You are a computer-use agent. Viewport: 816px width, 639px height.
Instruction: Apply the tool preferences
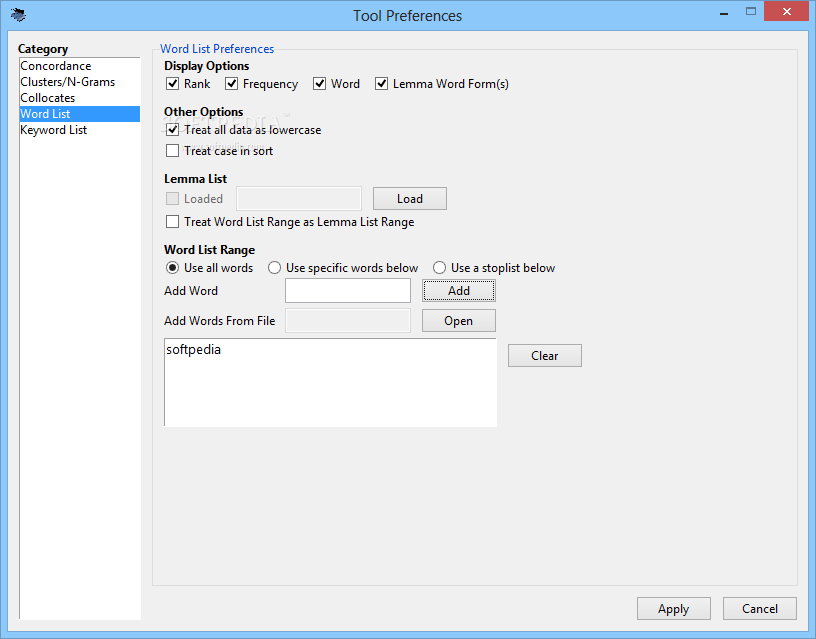(673, 609)
